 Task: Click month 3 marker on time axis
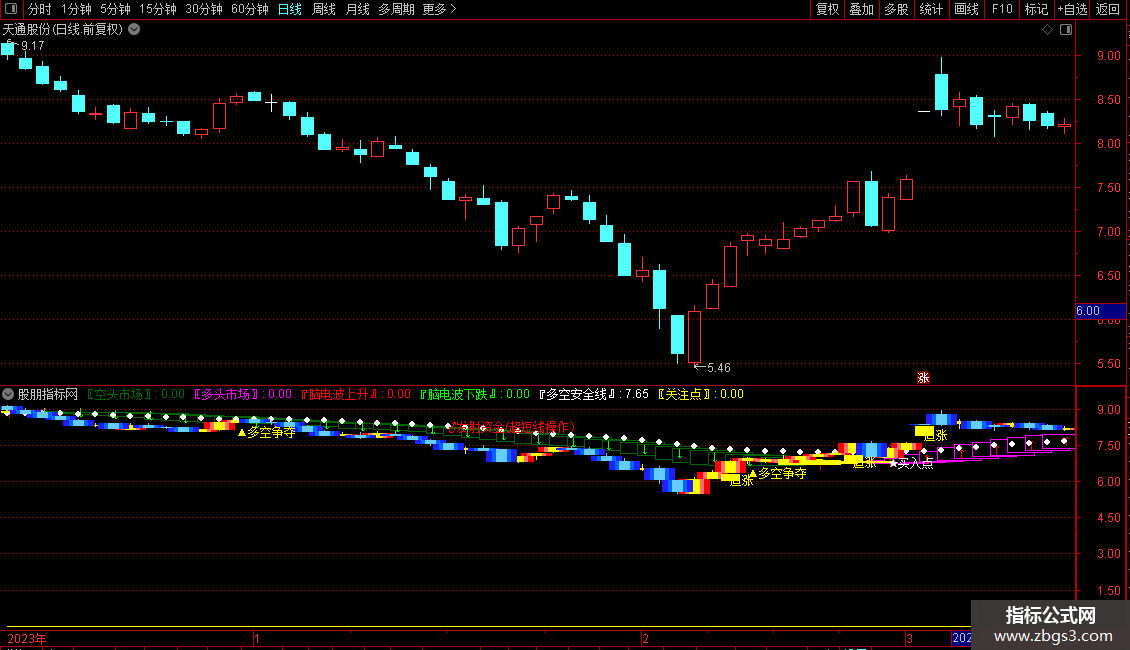909,638
